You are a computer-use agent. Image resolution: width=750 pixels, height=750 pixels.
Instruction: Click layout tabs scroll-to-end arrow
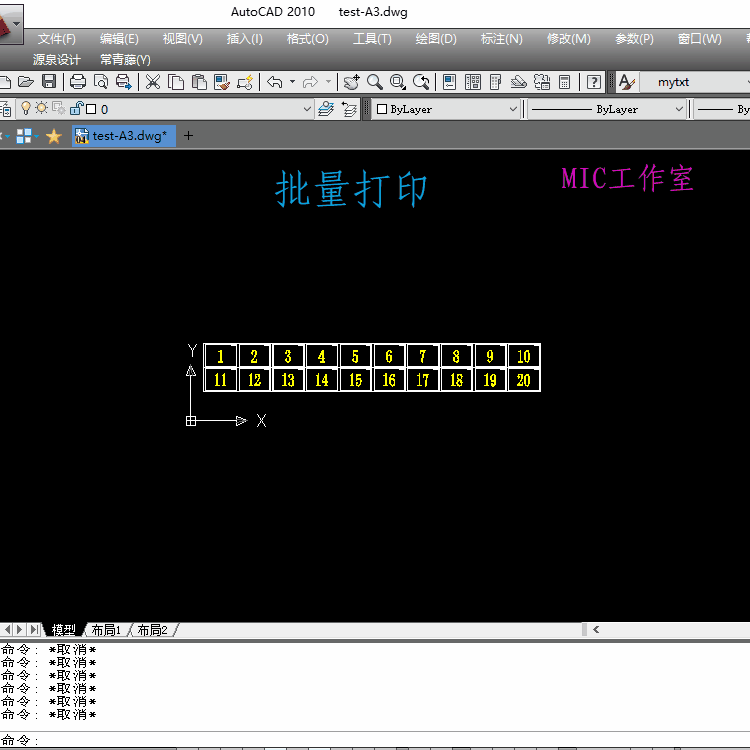tap(34, 629)
